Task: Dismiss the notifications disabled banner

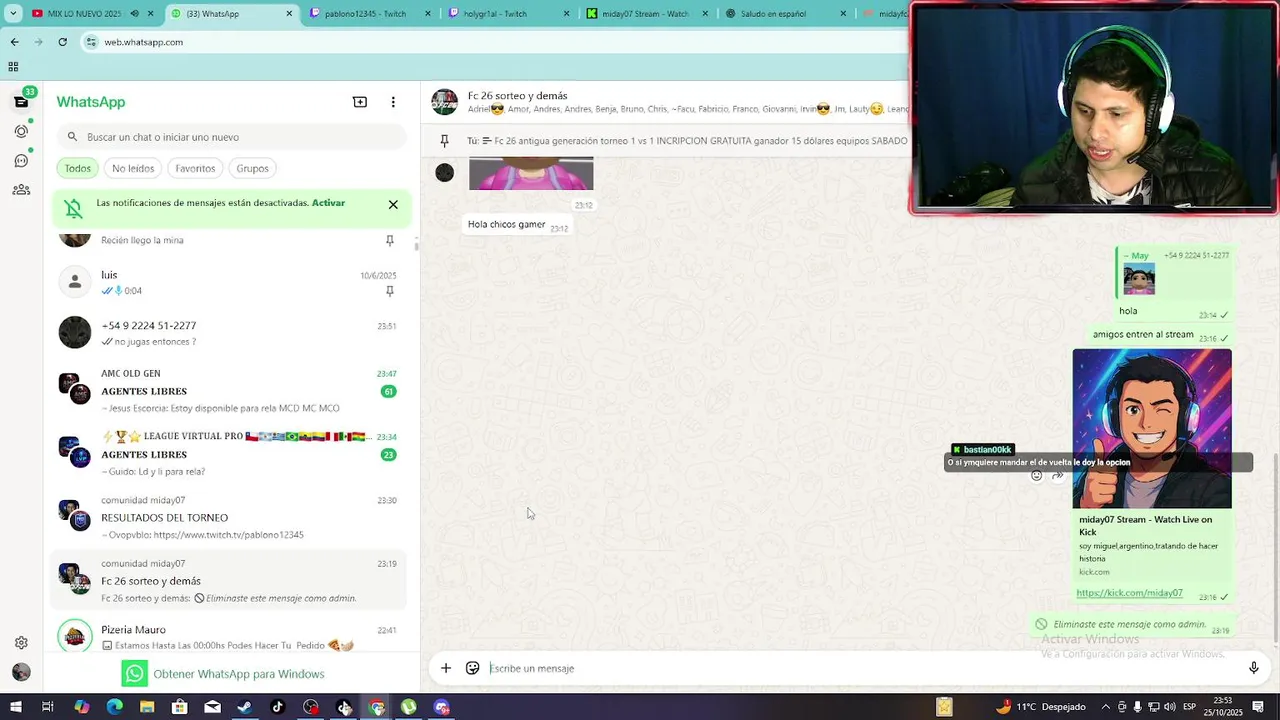Action: (x=393, y=204)
